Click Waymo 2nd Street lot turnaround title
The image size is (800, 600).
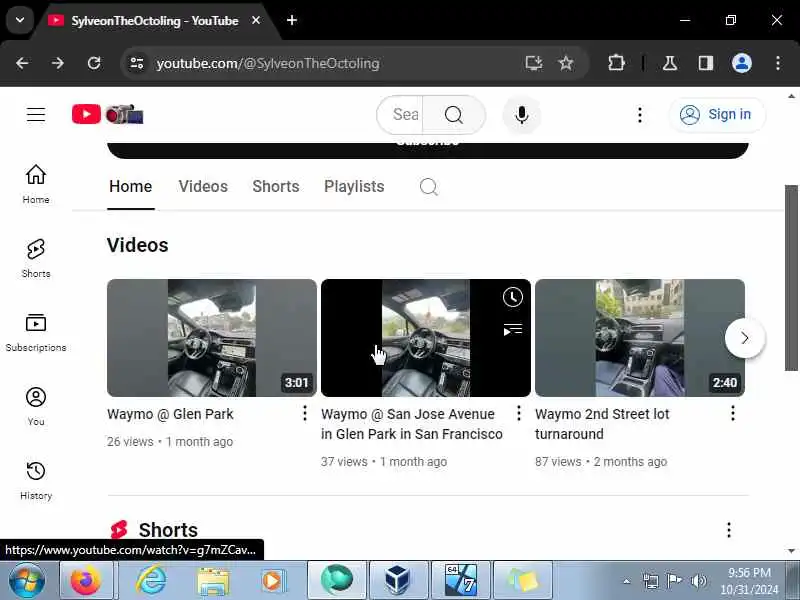click(602, 424)
